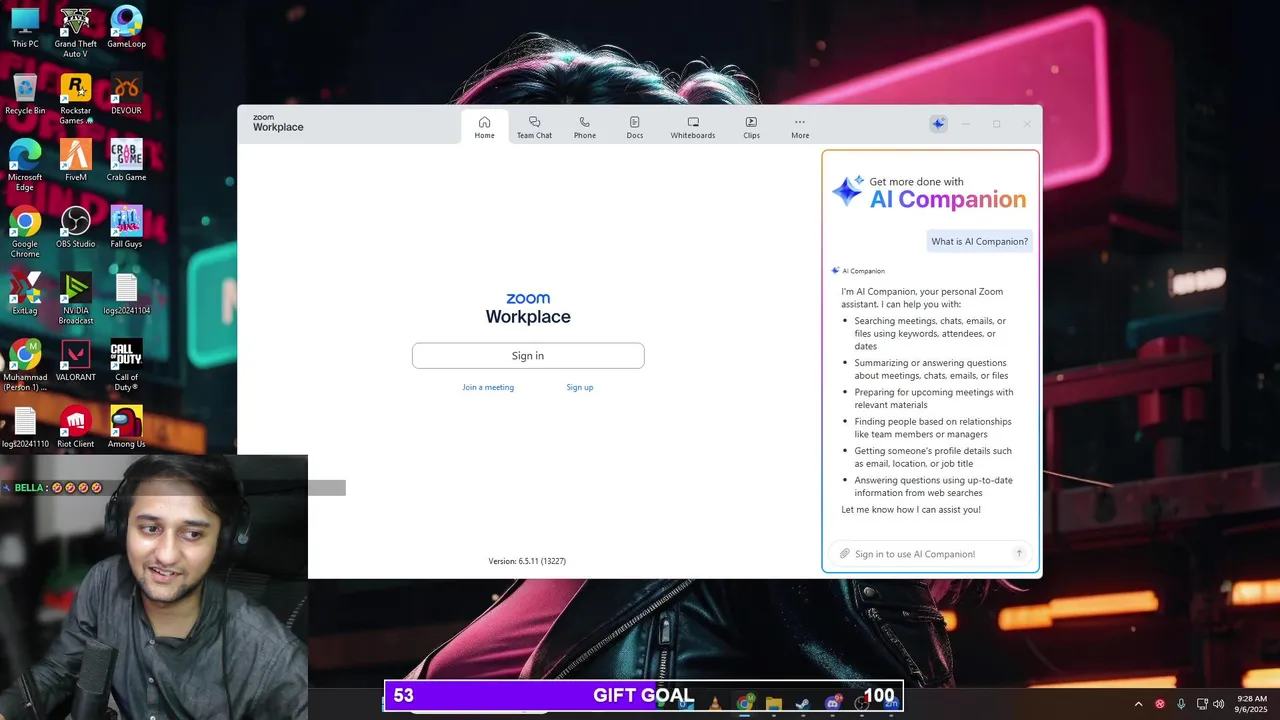Click the paperclip attach icon in AI Companion

pyautogui.click(x=844, y=554)
